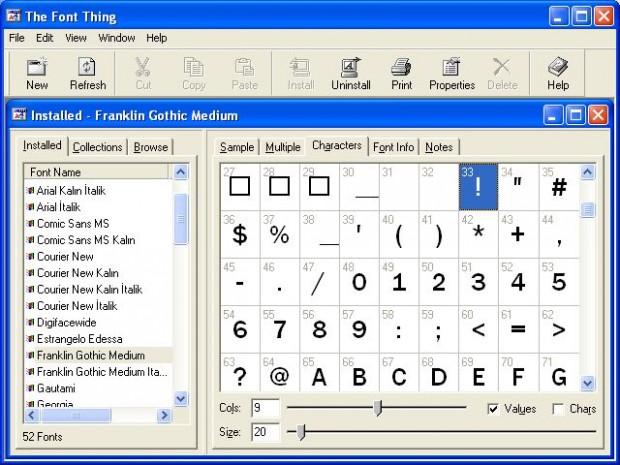
Task: Select character cell 33 exclamation mark
Action: (x=478, y=187)
